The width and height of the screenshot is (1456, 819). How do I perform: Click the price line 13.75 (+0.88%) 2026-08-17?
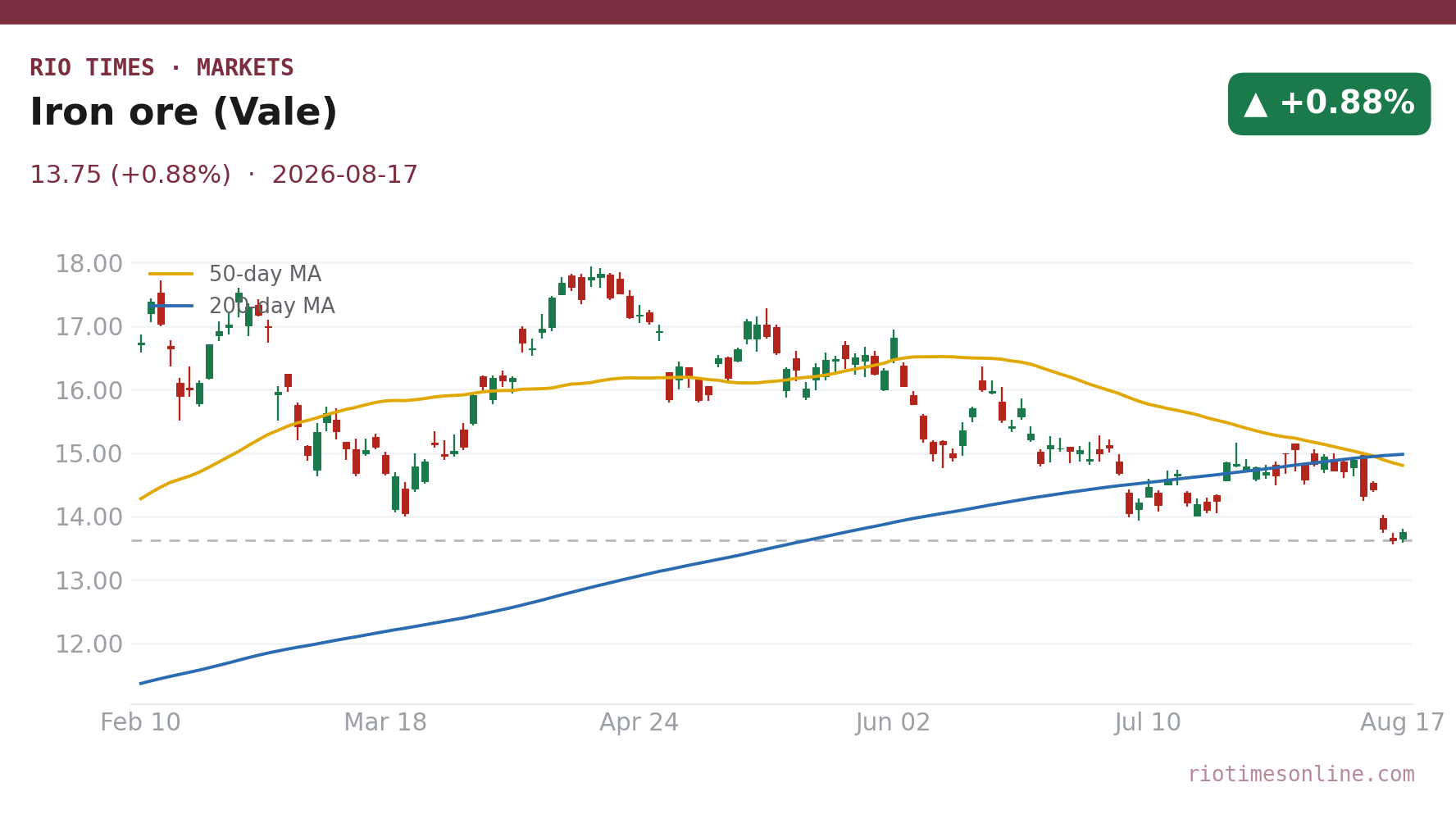tap(224, 175)
